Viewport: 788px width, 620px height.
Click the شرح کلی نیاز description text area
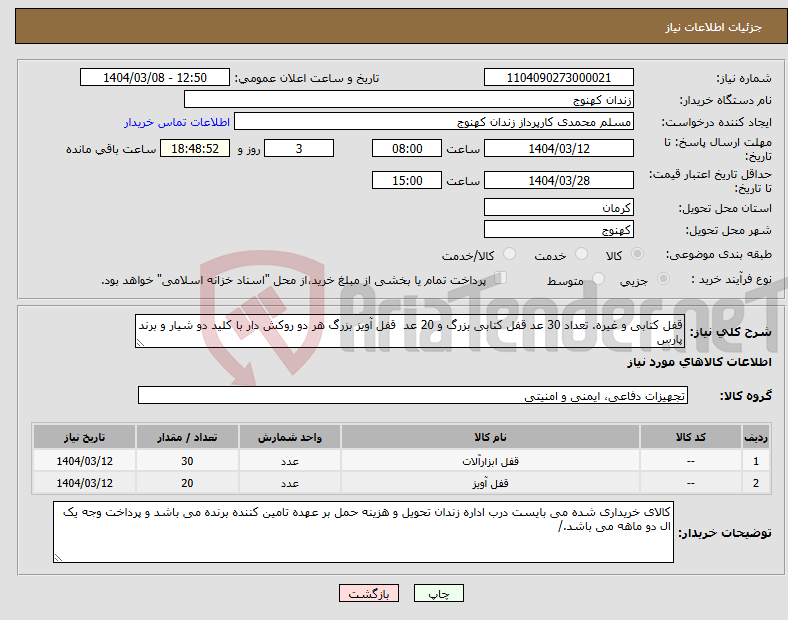point(410,331)
